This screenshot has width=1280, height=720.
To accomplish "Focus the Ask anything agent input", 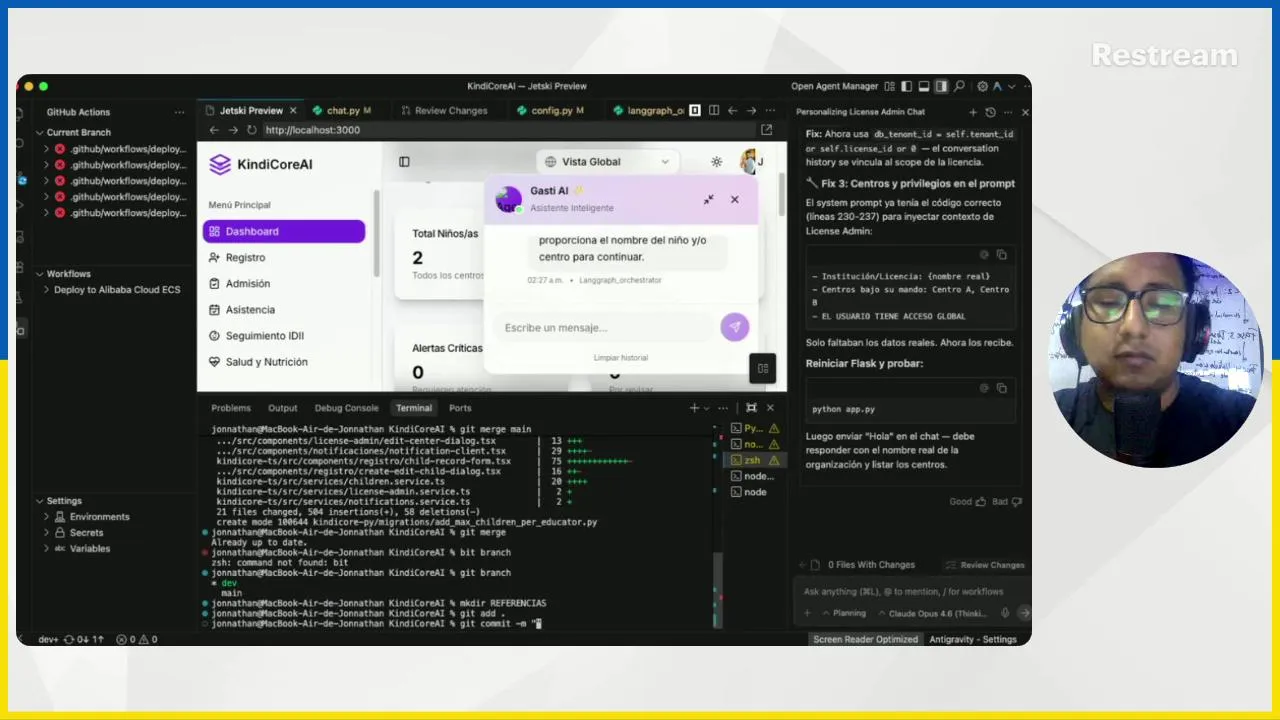I will pos(911,591).
